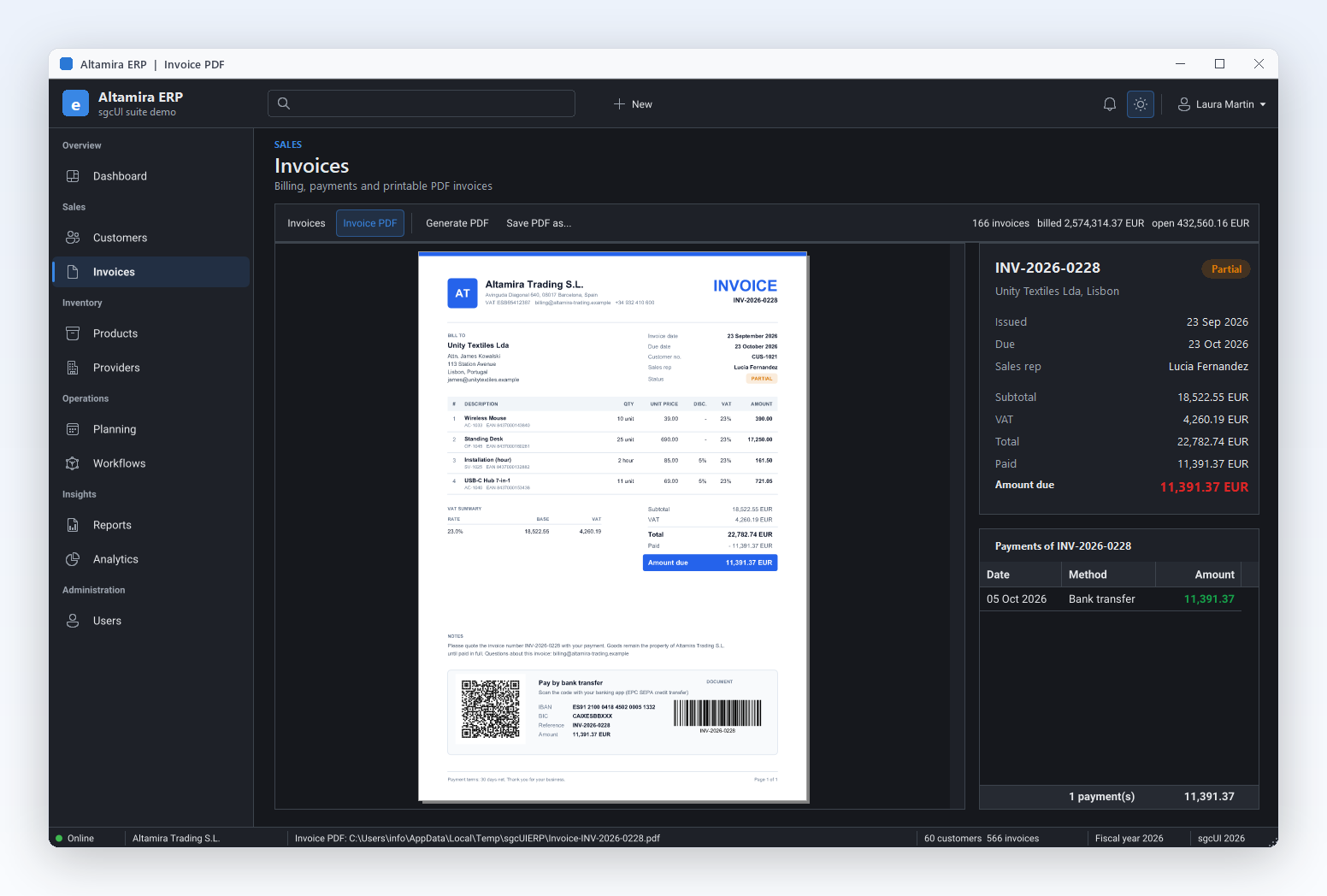Click the Invoice PDF file path in status bar
1327x896 pixels.
point(477,838)
